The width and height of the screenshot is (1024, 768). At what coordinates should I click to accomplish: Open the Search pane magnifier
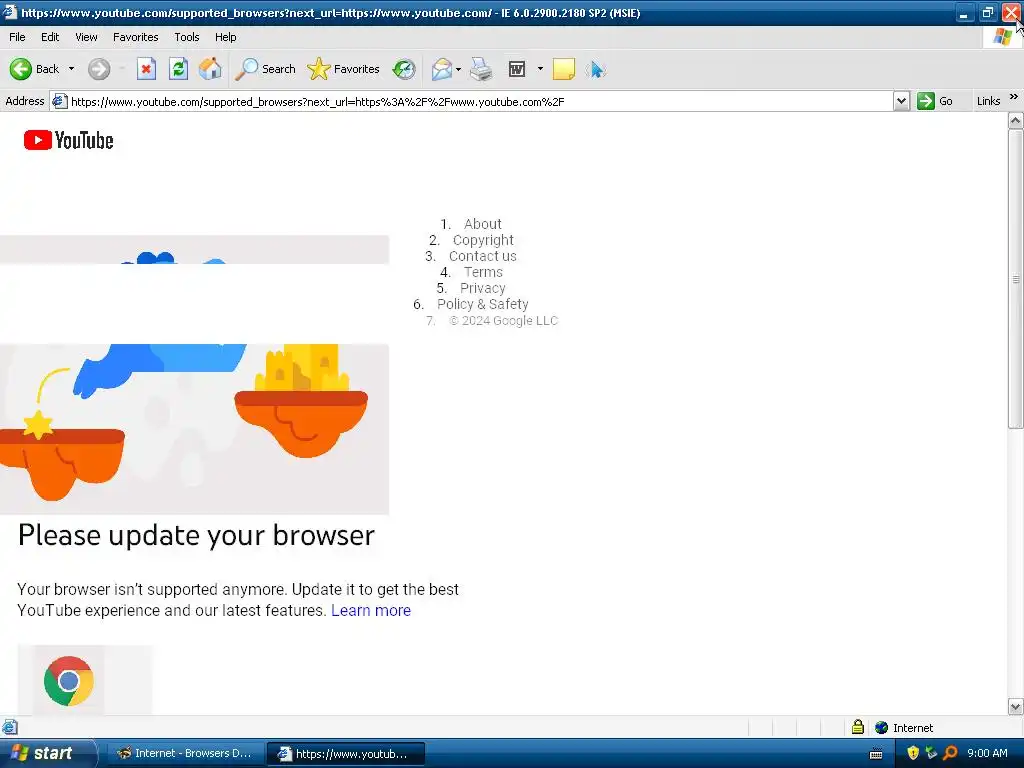265,69
